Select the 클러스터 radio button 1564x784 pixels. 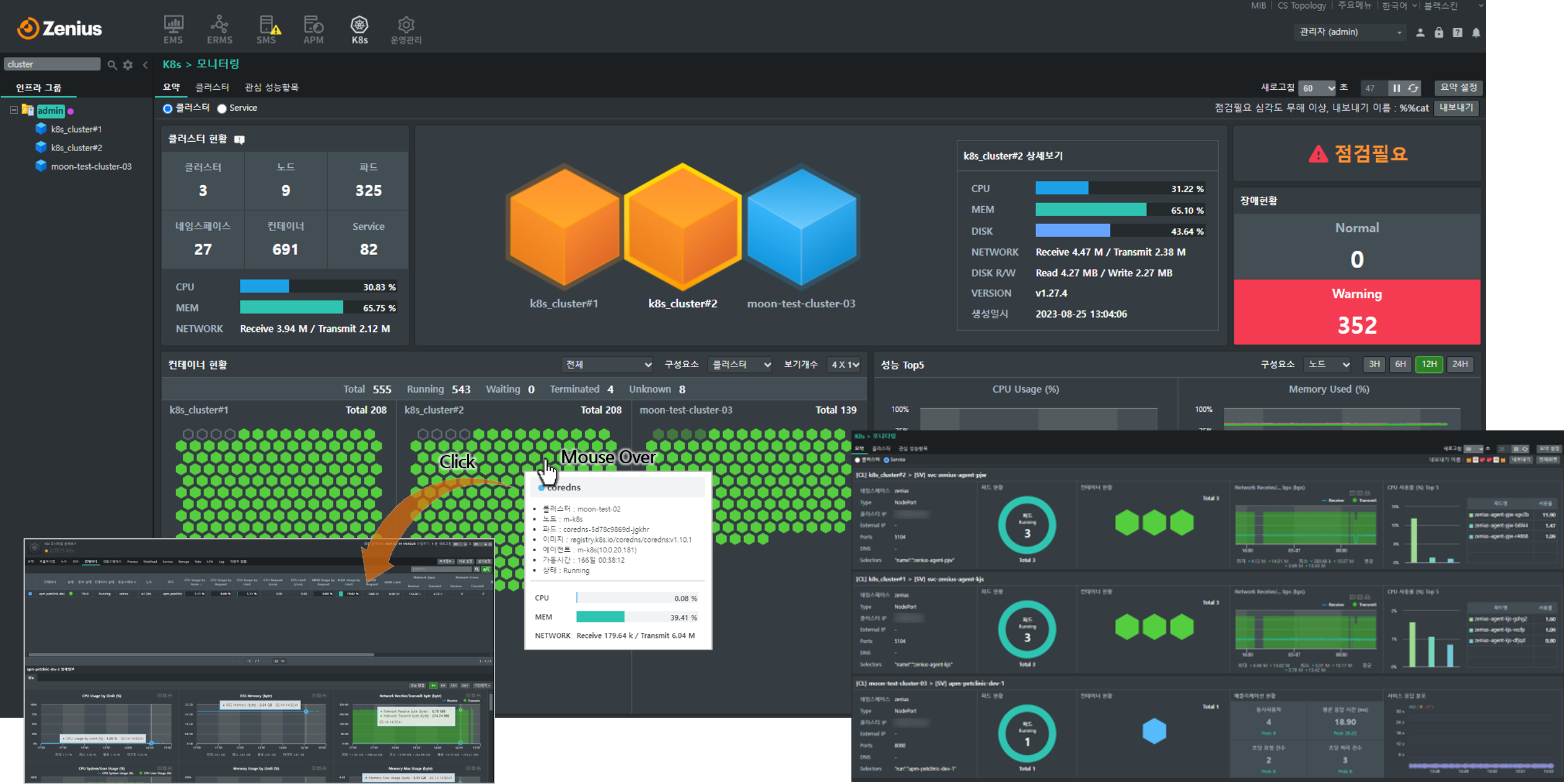pyautogui.click(x=167, y=108)
